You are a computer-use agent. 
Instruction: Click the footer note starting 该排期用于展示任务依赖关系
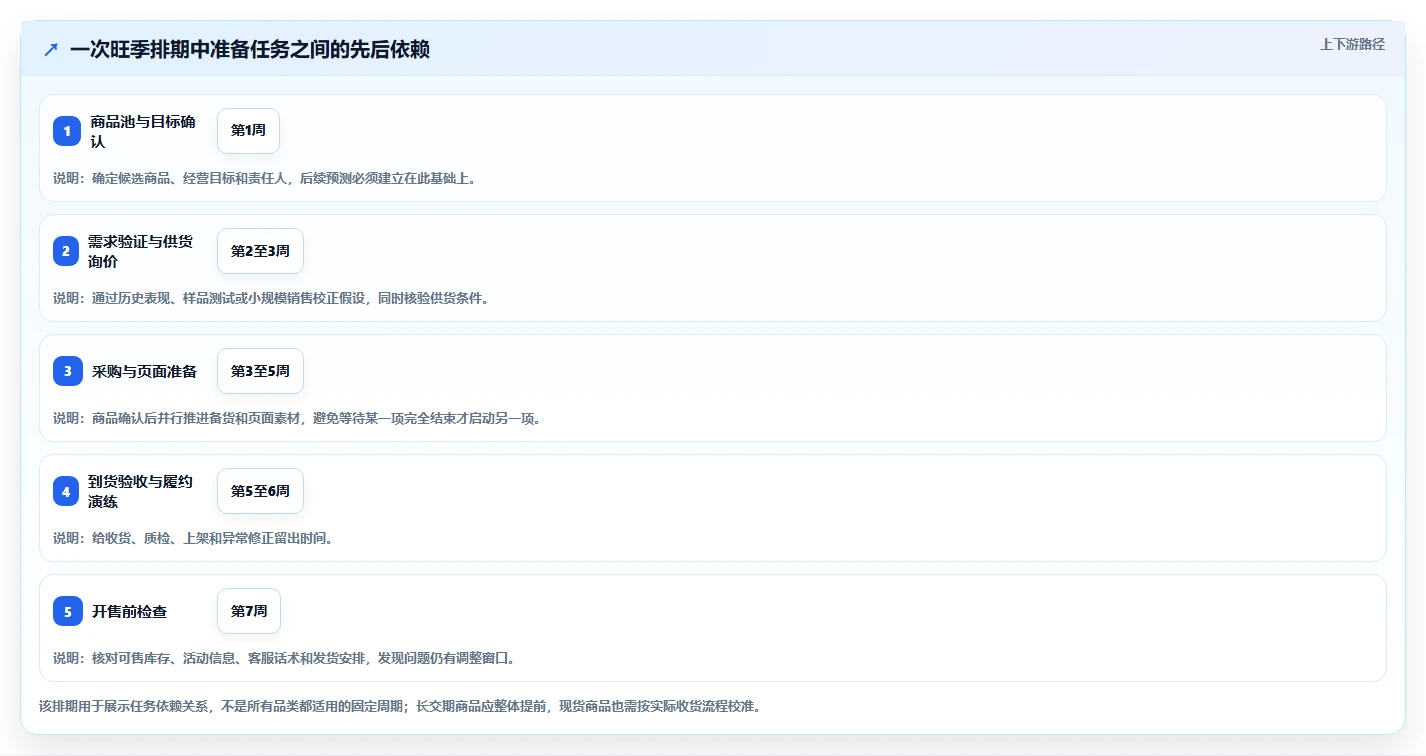point(400,706)
